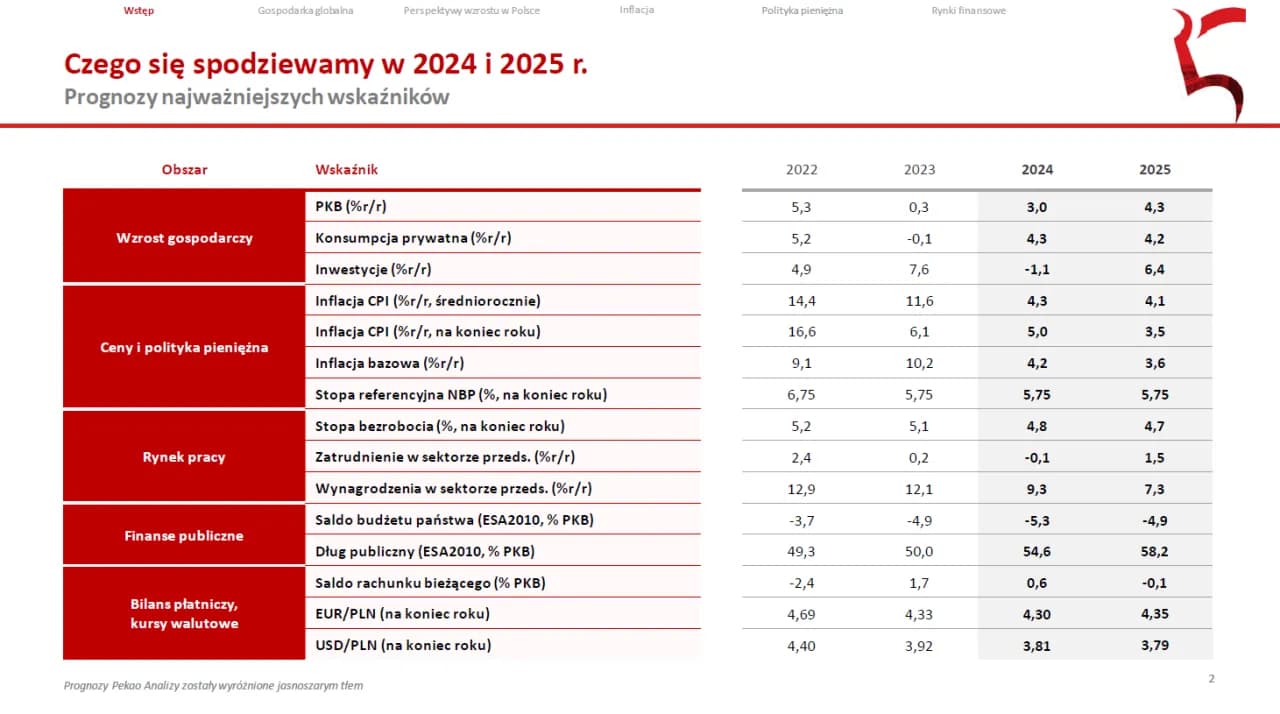Click the Bilans płatniczy, kursy walutowe cell
The width and height of the screenshot is (1280, 714).
click(184, 614)
